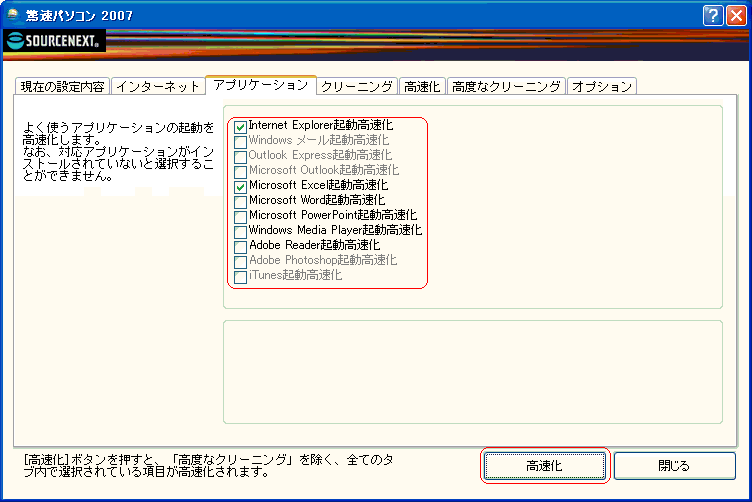The height and width of the screenshot is (502, 752).
Task: Switch to 現在の設定内容 tab
Action: coord(62,86)
